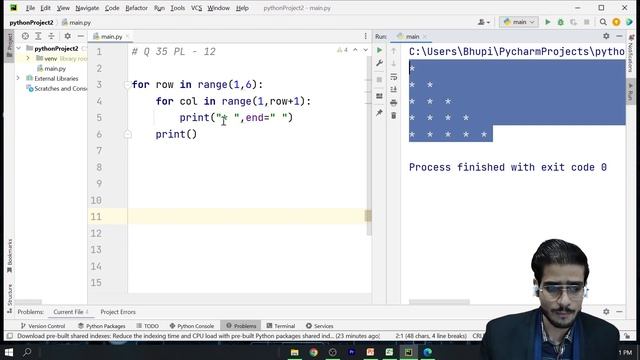Open the user account dropdown
This screenshot has height=360, width=640.
click(x=484, y=22)
